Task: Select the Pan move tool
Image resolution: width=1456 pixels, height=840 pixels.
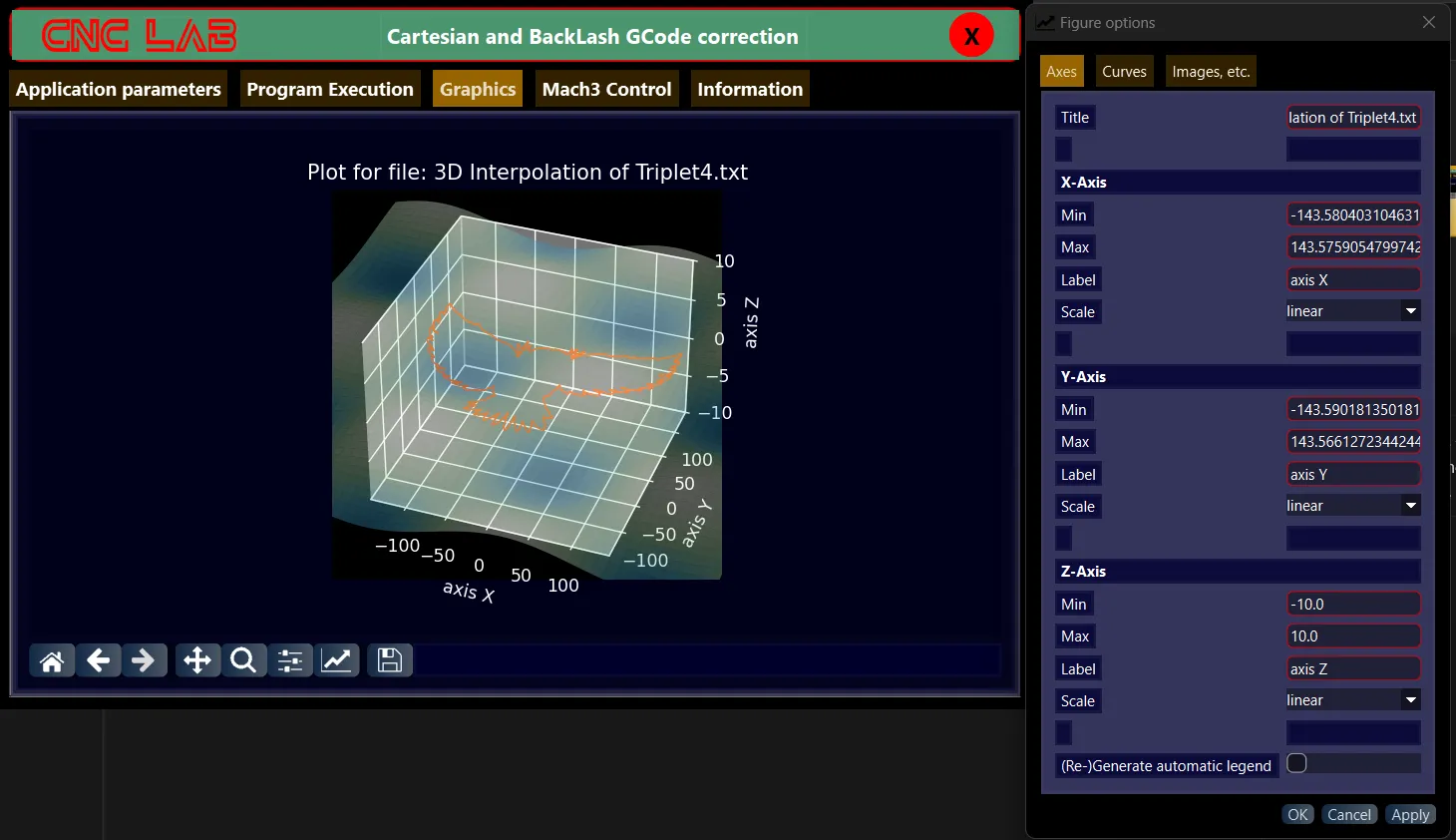Action: pyautogui.click(x=197, y=660)
